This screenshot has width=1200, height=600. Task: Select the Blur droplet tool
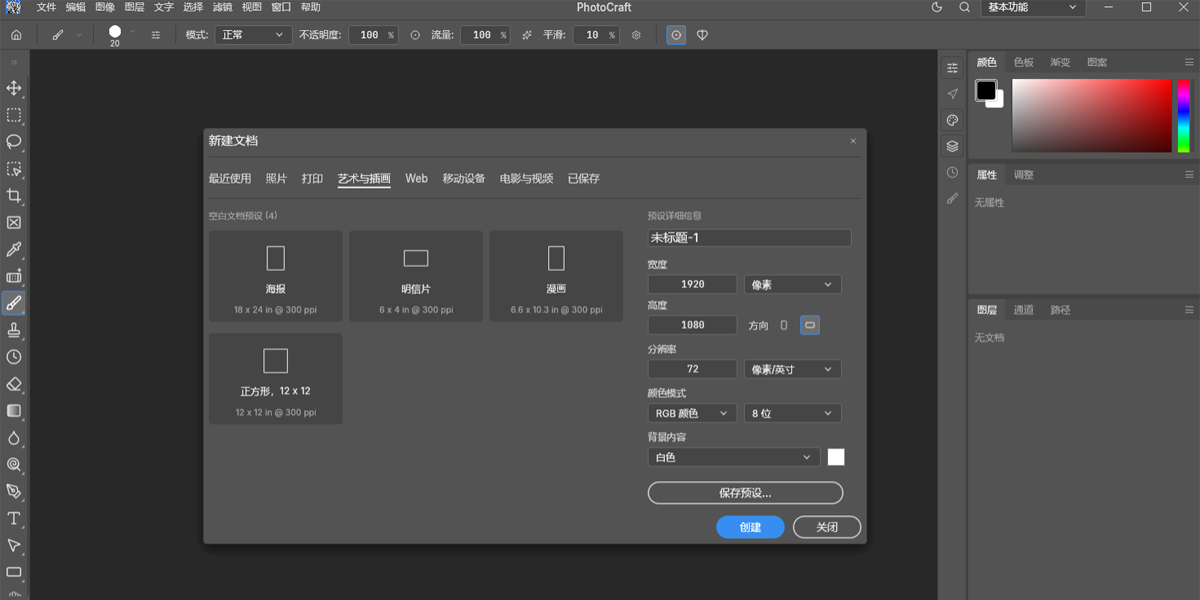(14, 437)
